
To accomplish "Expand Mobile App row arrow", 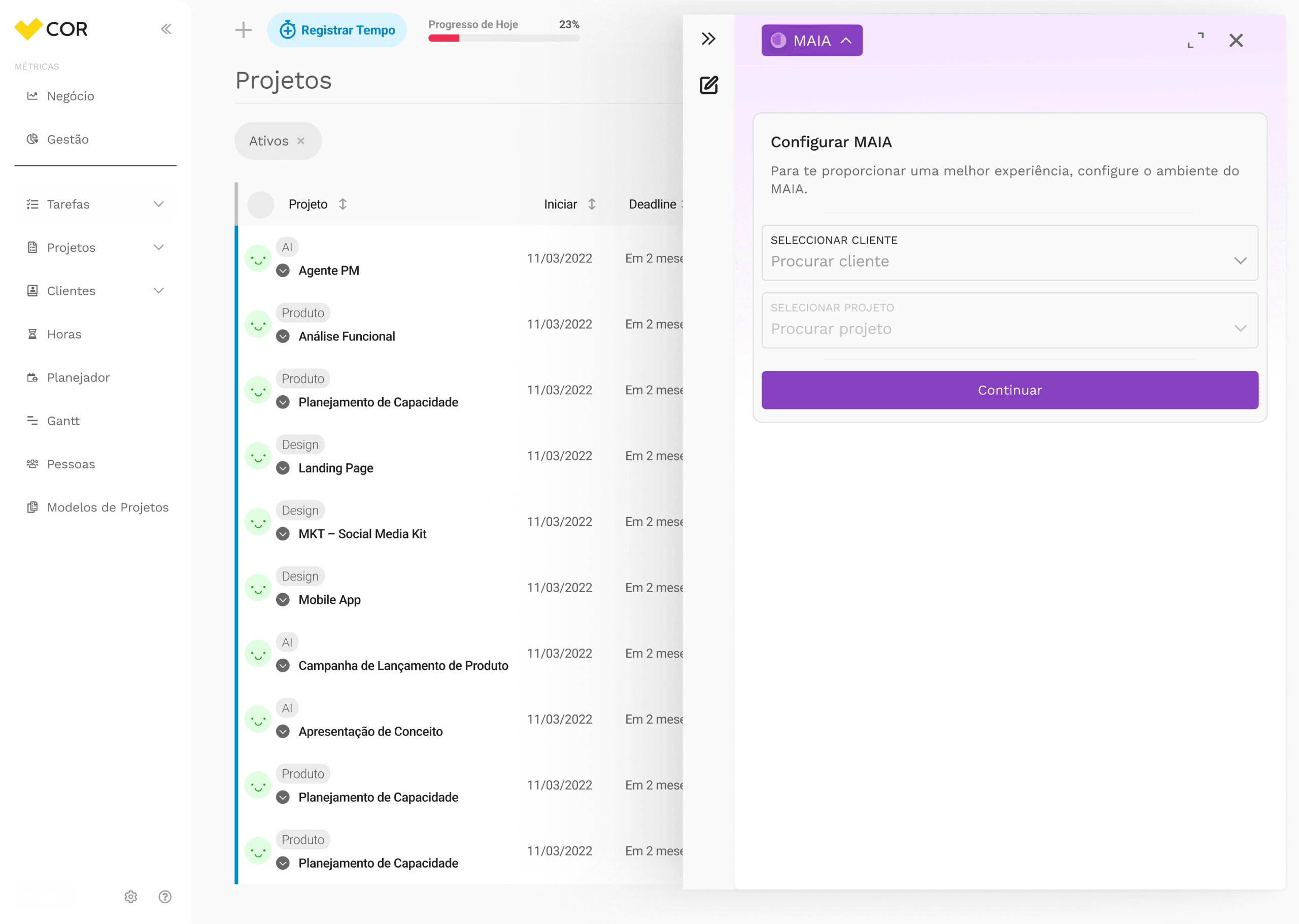I will pyautogui.click(x=283, y=600).
